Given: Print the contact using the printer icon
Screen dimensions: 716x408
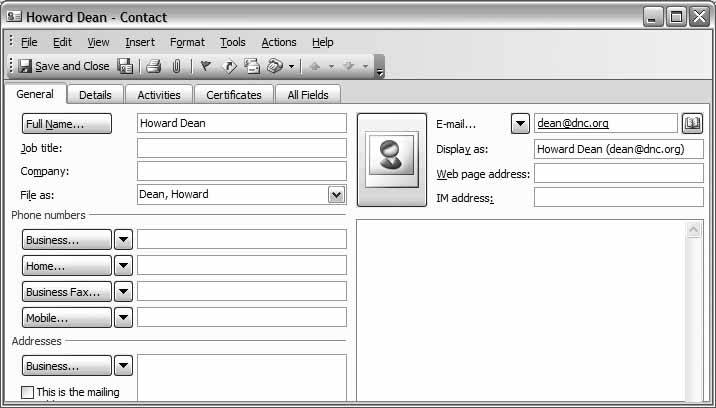Looking at the screenshot, I should (x=153, y=67).
